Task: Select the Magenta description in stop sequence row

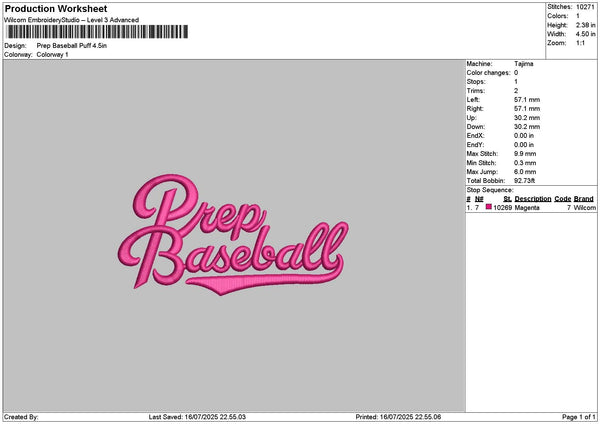Action: point(527,208)
